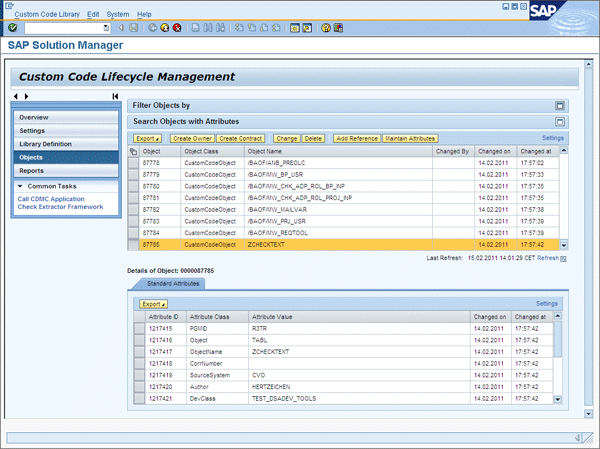Screen dimensions: 600x449
Task: Collapse the sidebar with the bar-arrow icon
Action: coord(115,96)
